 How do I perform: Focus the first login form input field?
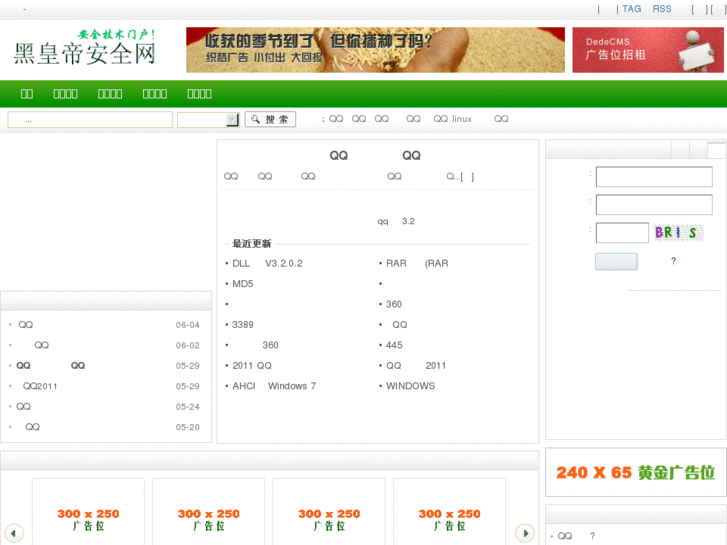pos(654,177)
